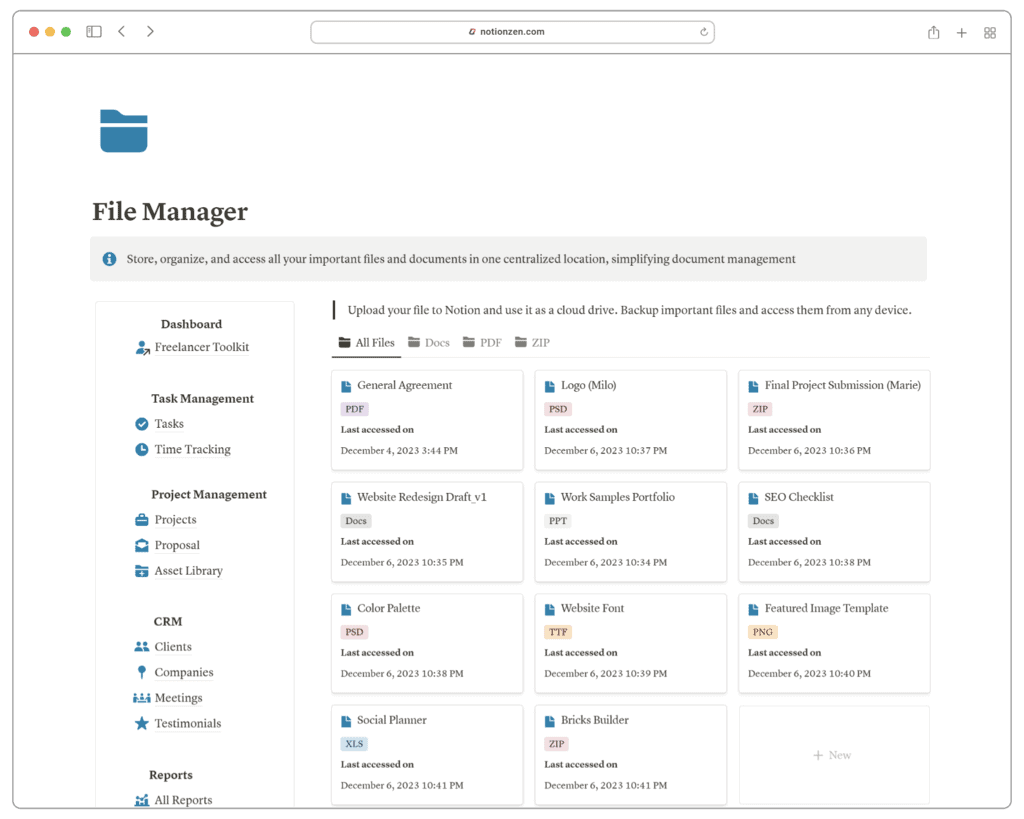Screen dimensions: 1024x819
Task: Add a new file with the New card
Action: pos(833,755)
